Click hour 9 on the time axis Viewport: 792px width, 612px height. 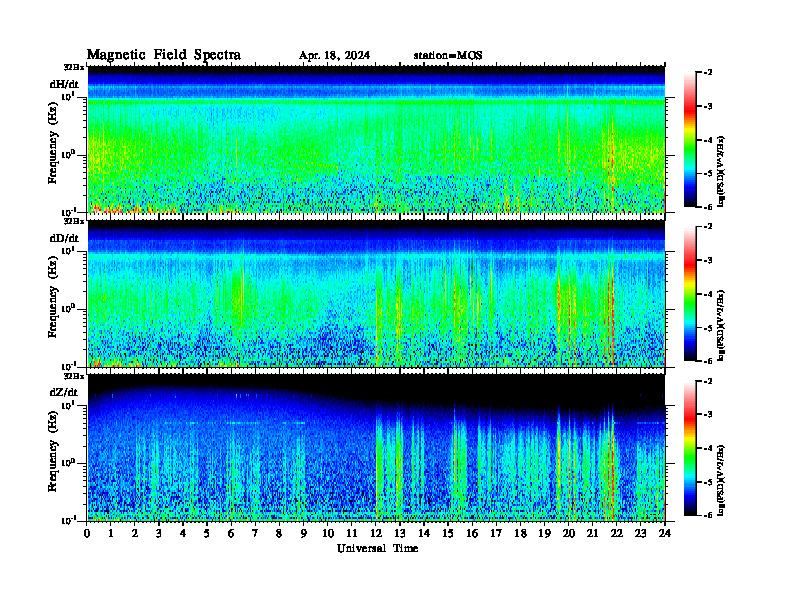[304, 533]
